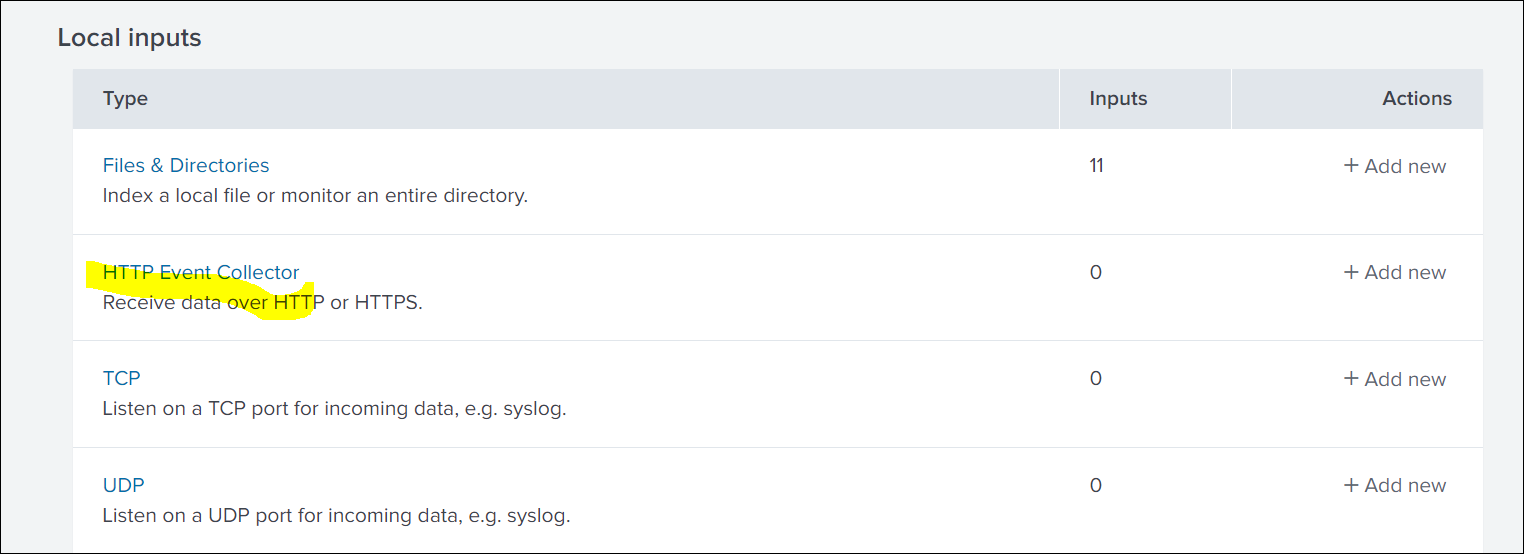Click the HTTP Event Collector inputs count

1096,272
